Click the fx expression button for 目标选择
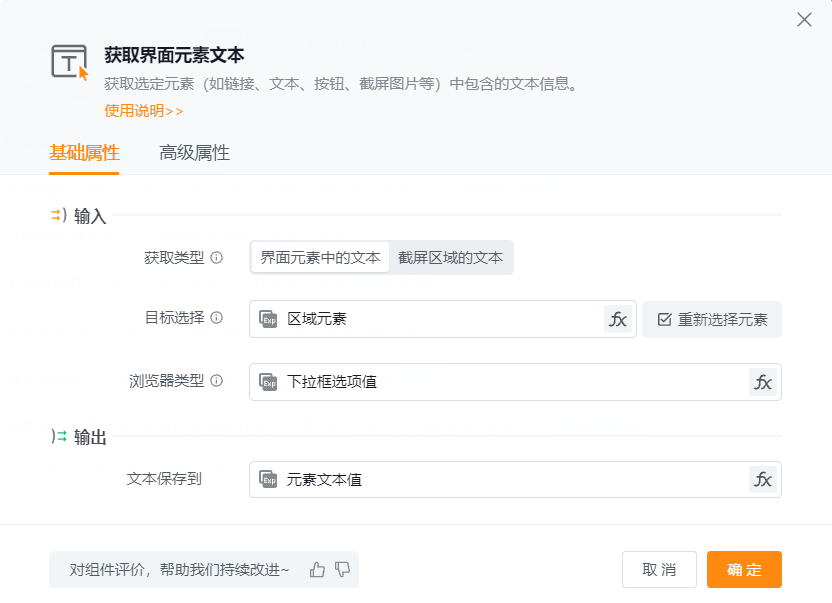 point(618,320)
